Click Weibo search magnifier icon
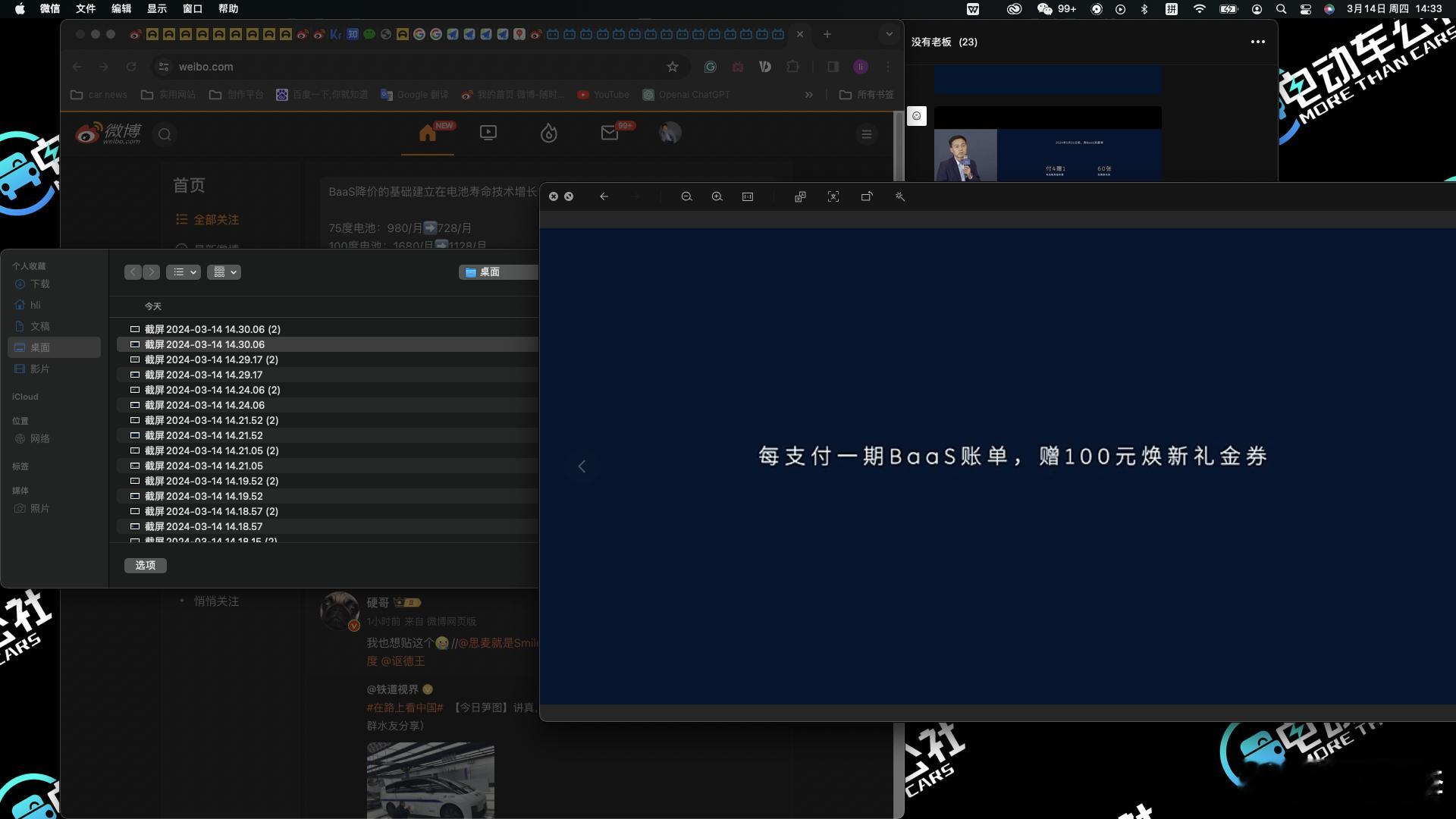Screen dimensions: 1456x819 [165, 134]
